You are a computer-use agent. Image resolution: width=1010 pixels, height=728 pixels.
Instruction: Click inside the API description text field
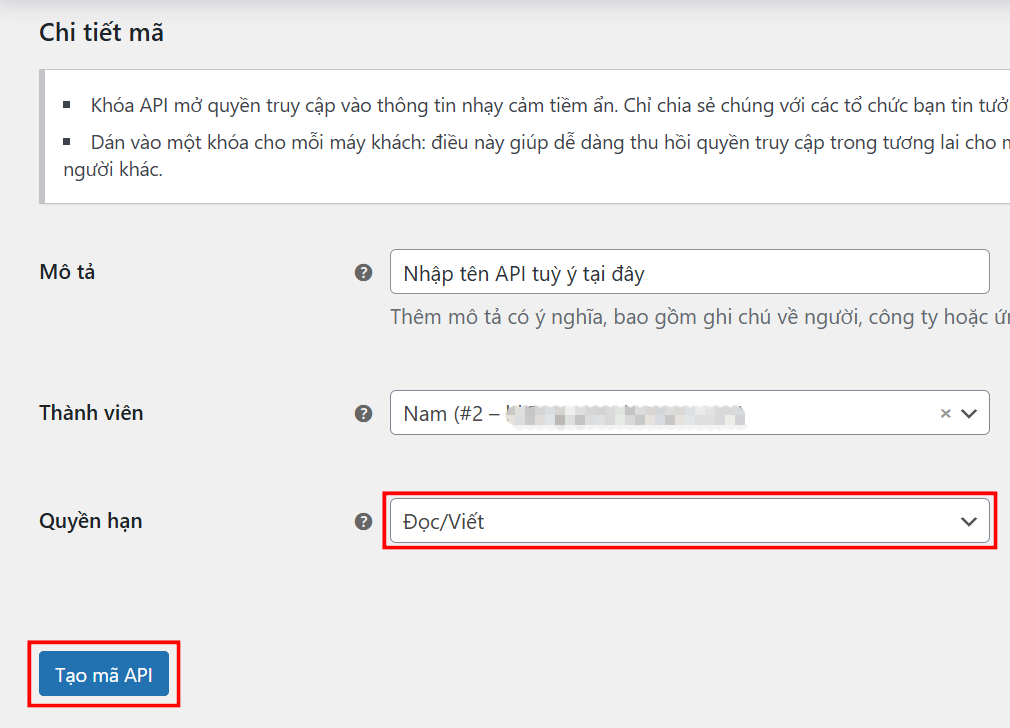coord(689,270)
